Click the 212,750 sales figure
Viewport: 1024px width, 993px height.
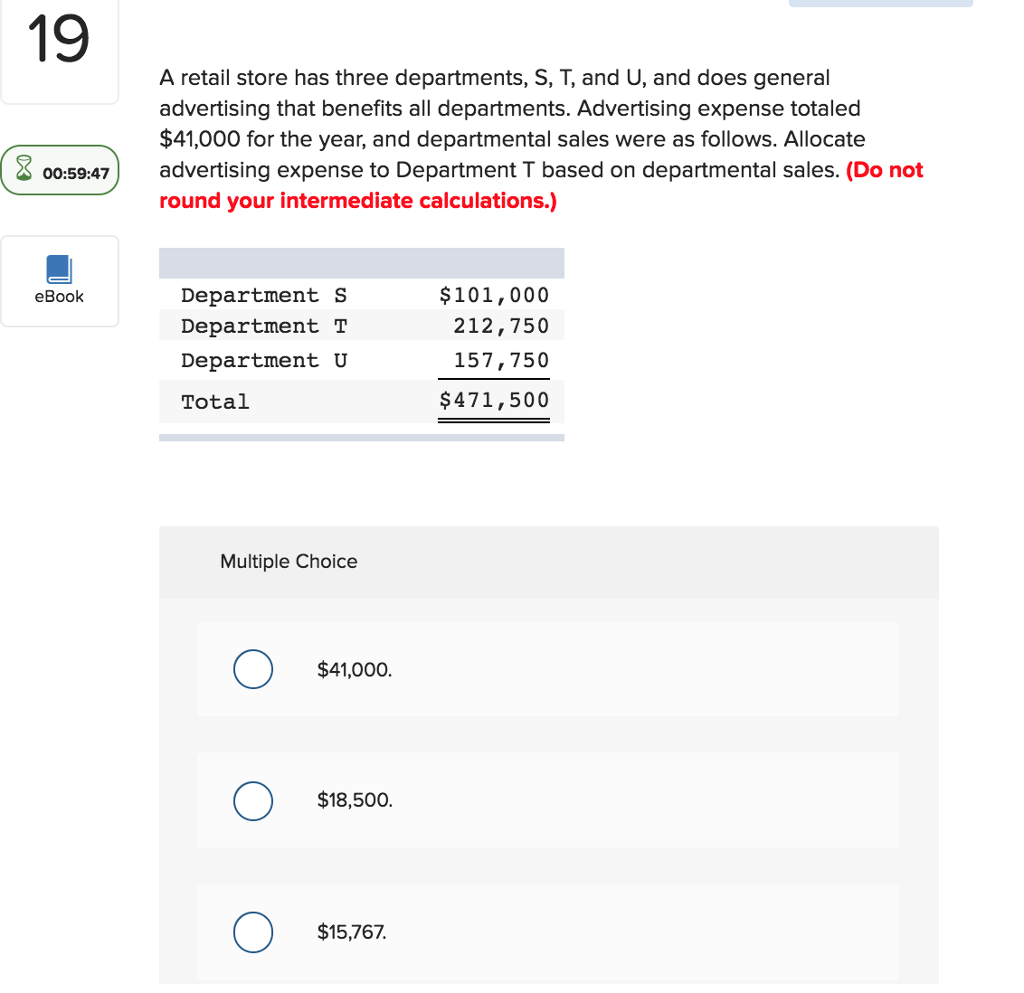(501, 326)
